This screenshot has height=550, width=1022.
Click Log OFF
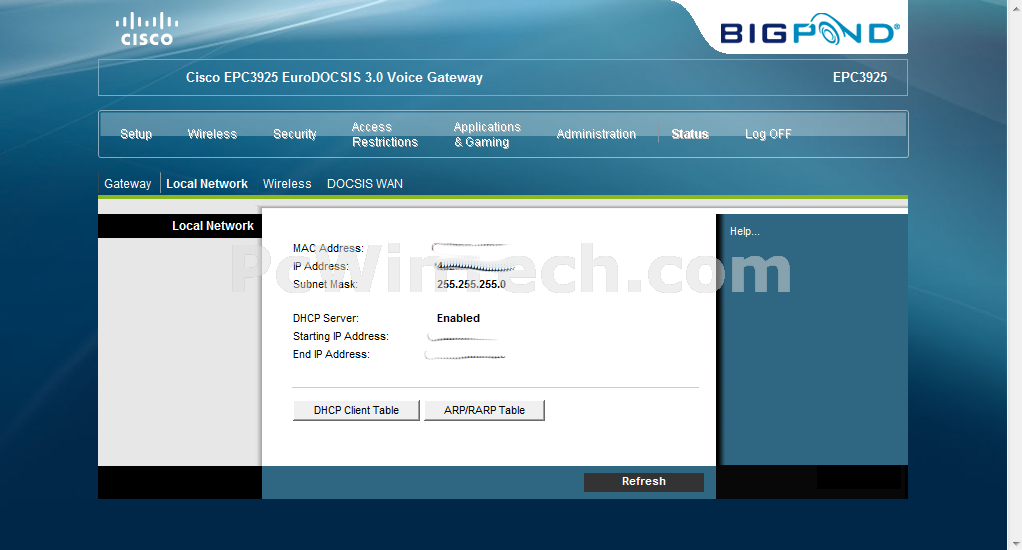coord(768,134)
